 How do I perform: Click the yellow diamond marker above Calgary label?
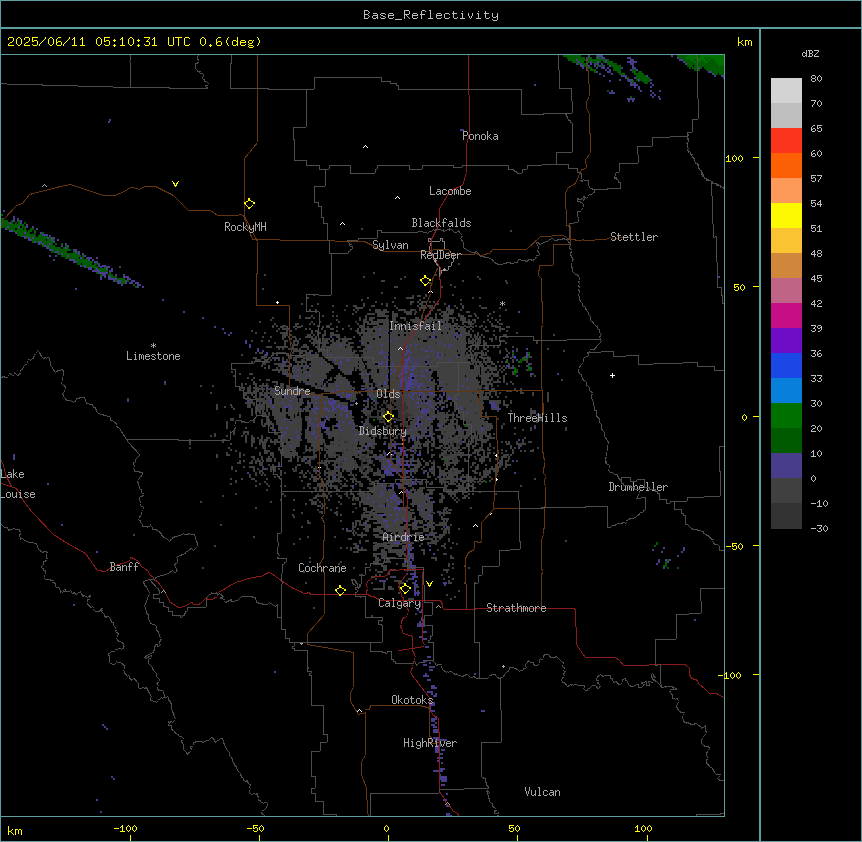[x=405, y=589]
